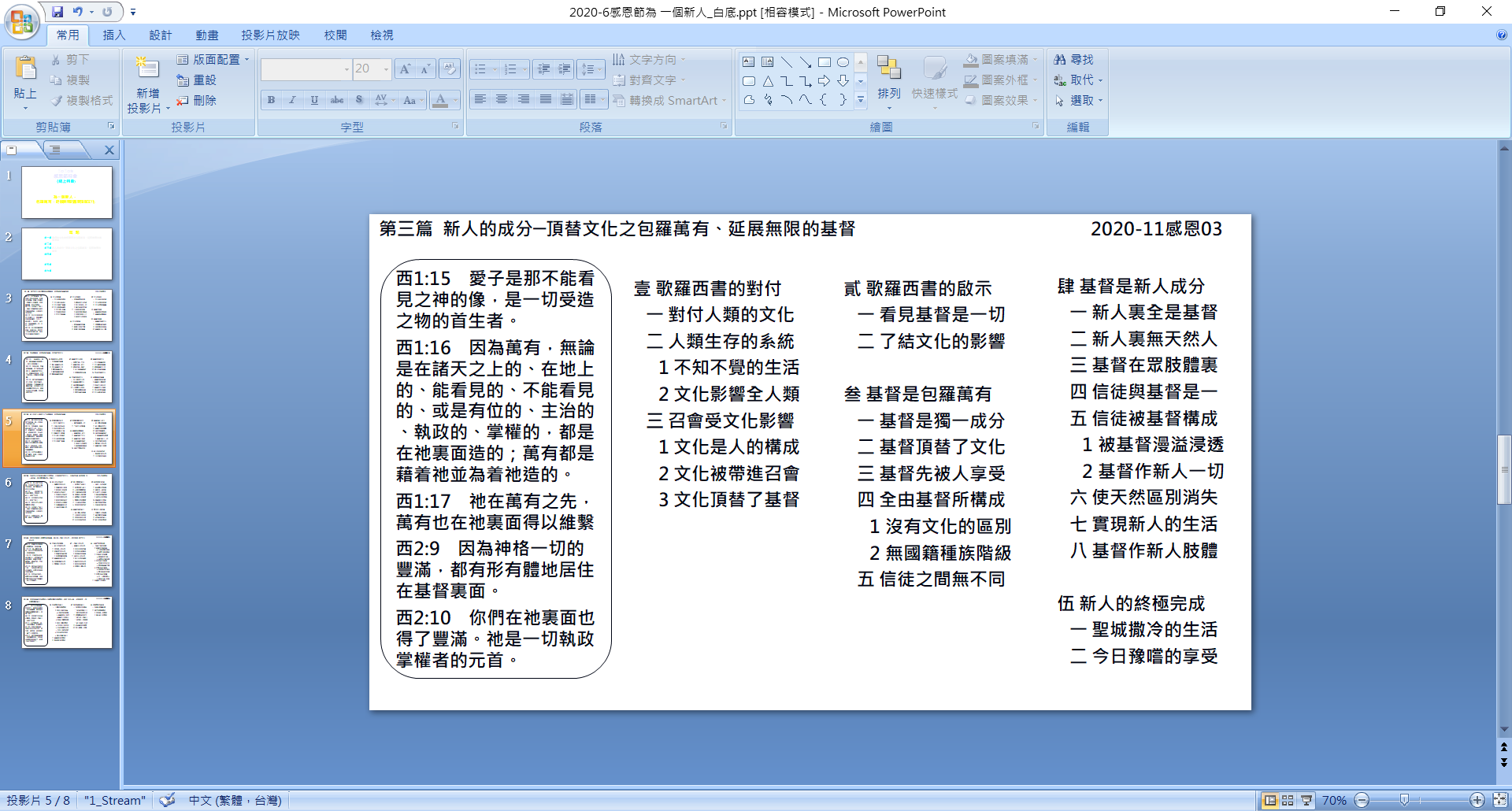This screenshot has width=1512, height=811.
Task: Click the spell check status icon
Action: coord(167,800)
